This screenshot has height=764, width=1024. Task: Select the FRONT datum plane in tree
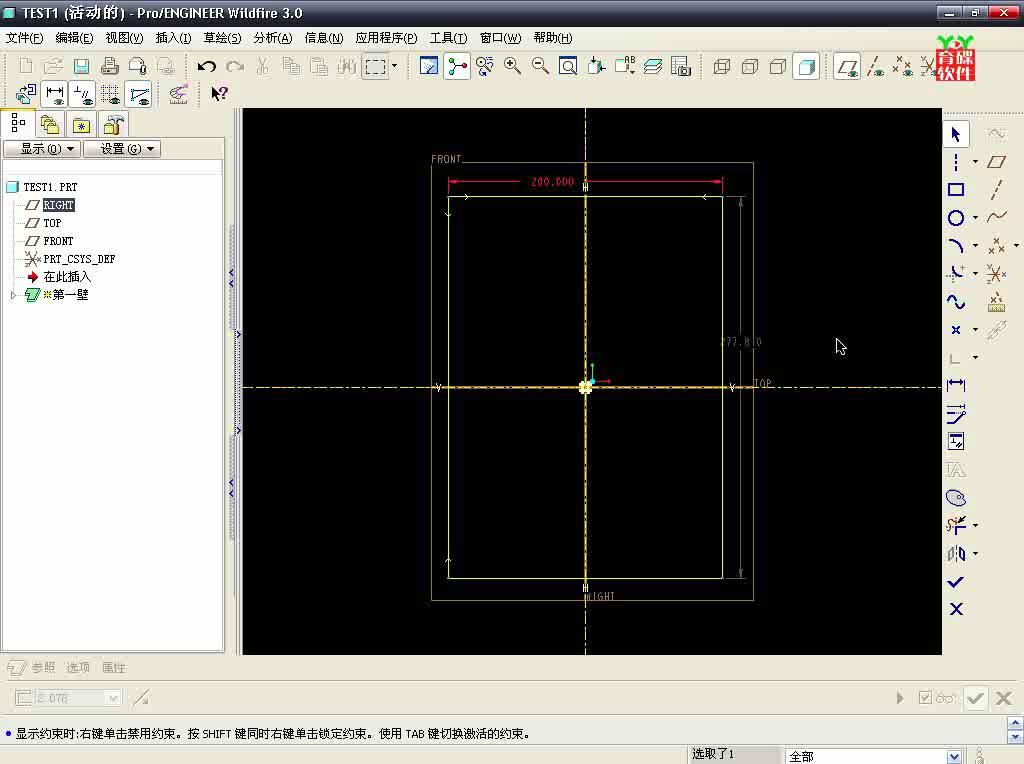pyautogui.click(x=58, y=241)
